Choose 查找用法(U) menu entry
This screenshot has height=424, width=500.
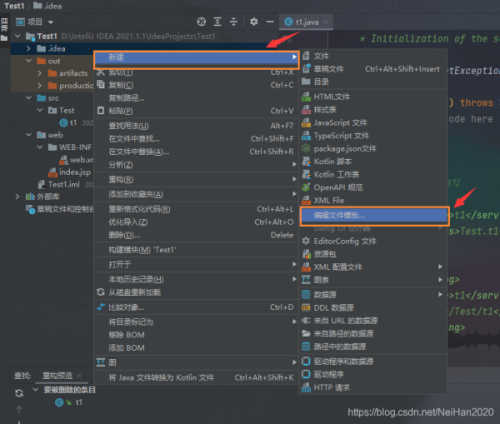[196, 126]
